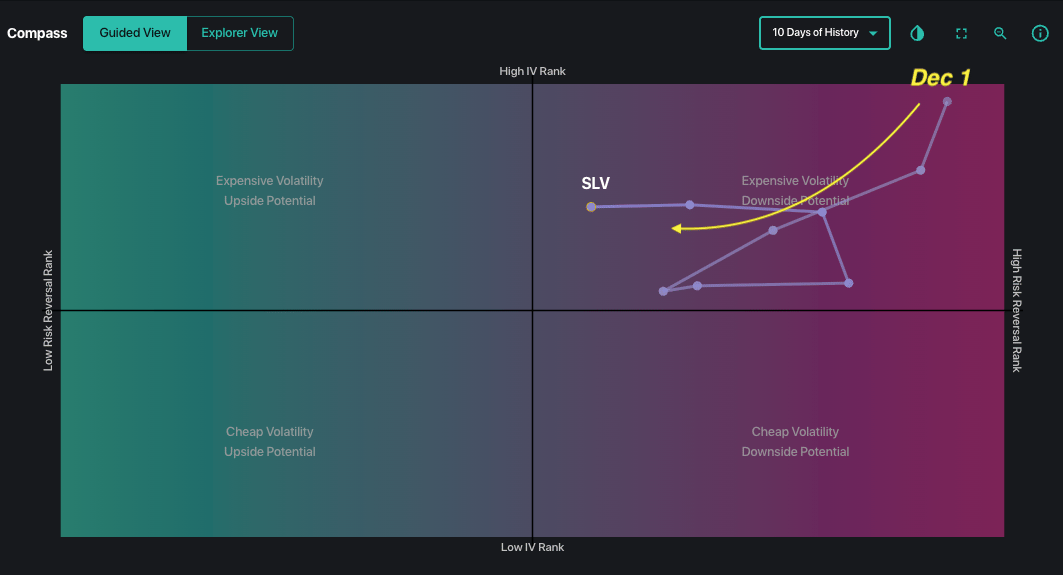The width and height of the screenshot is (1063, 575).
Task: Click the High Risk Reversal Rank axis label
Action: click(1017, 310)
